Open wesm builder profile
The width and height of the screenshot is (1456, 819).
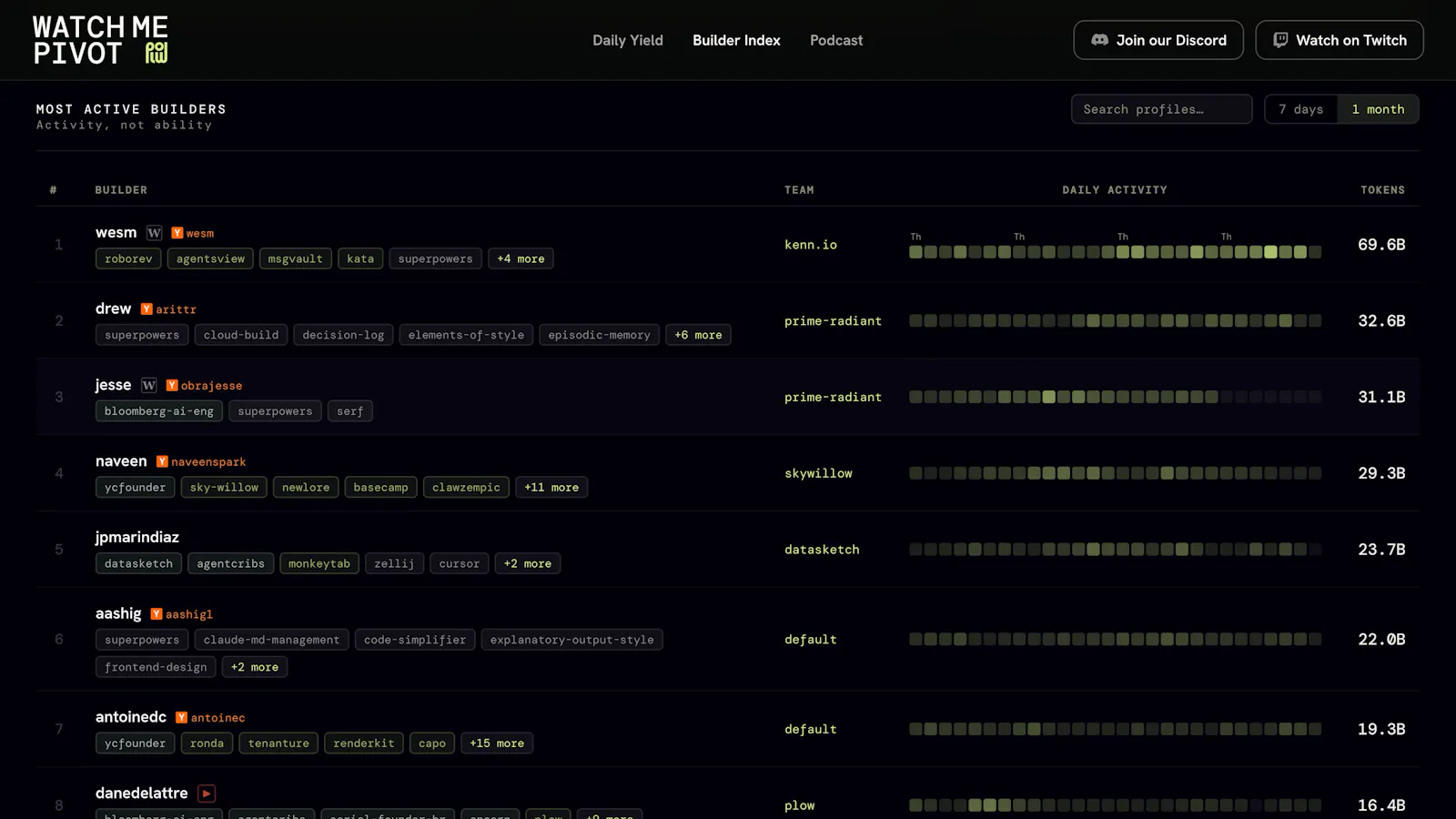[116, 233]
